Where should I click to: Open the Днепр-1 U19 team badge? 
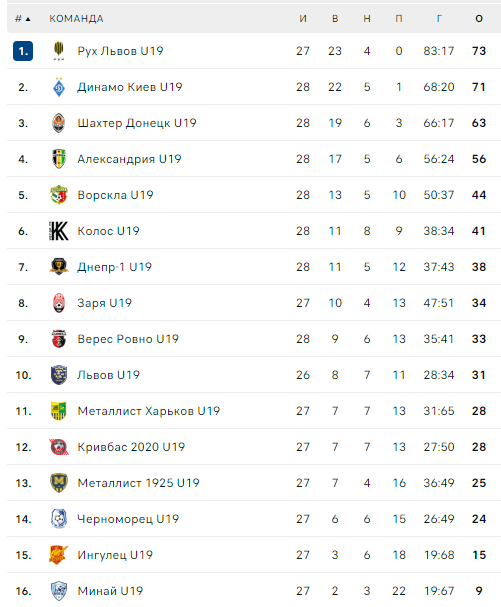tap(59, 267)
